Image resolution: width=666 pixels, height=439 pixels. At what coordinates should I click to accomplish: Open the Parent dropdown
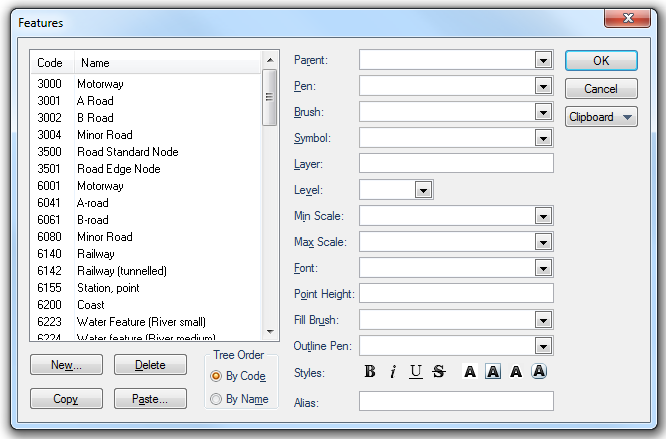point(543,60)
